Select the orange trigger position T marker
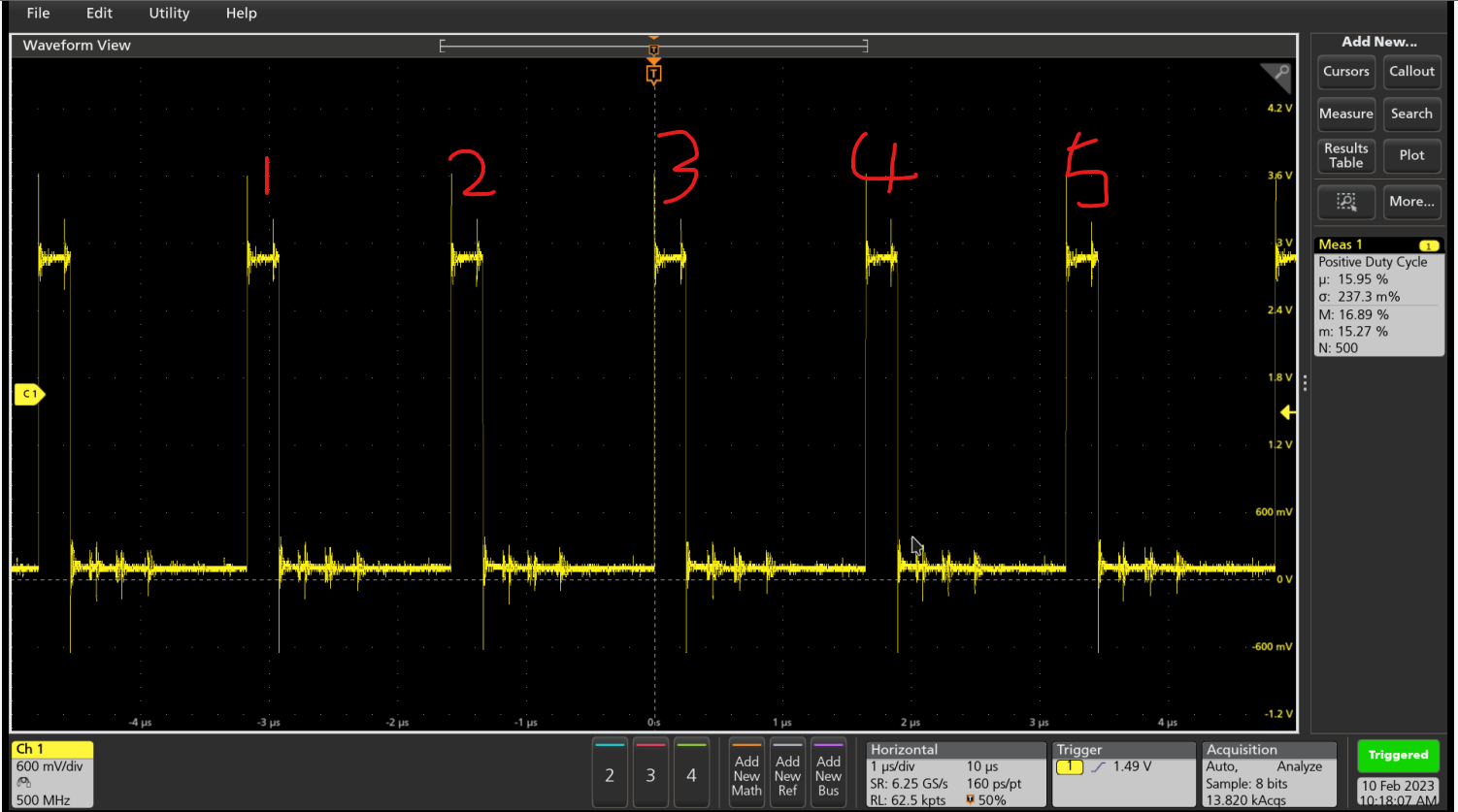The image size is (1458, 812). 653,74
